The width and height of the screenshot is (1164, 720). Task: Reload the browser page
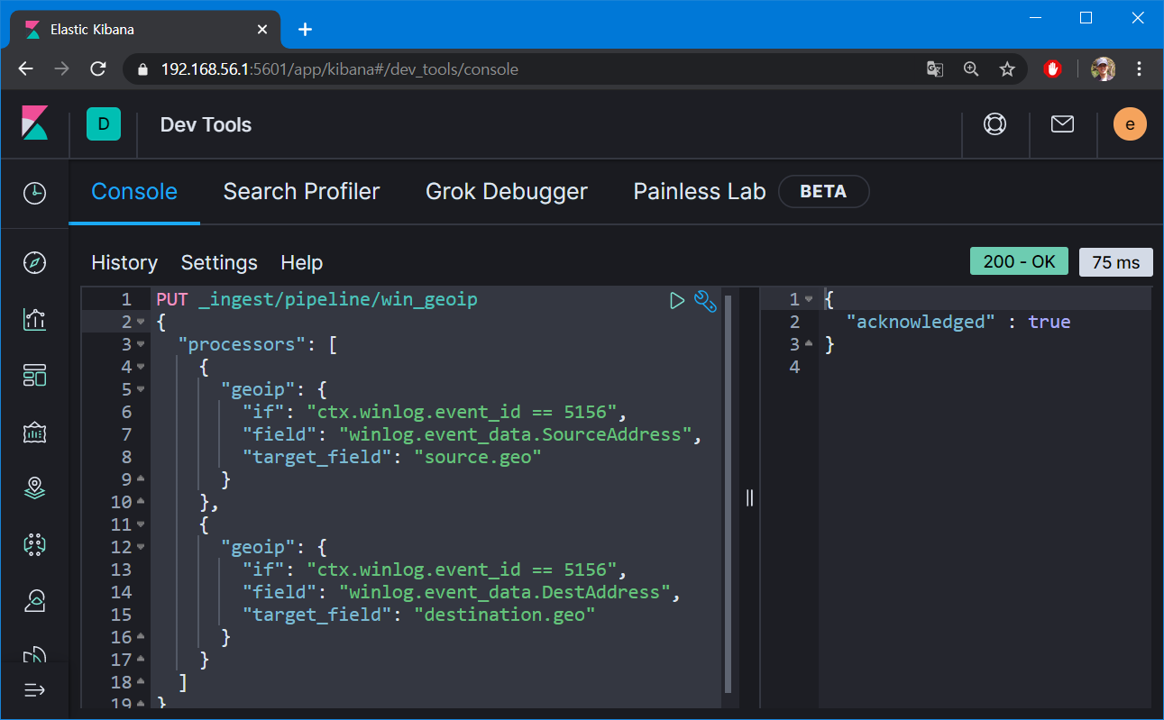(98, 69)
